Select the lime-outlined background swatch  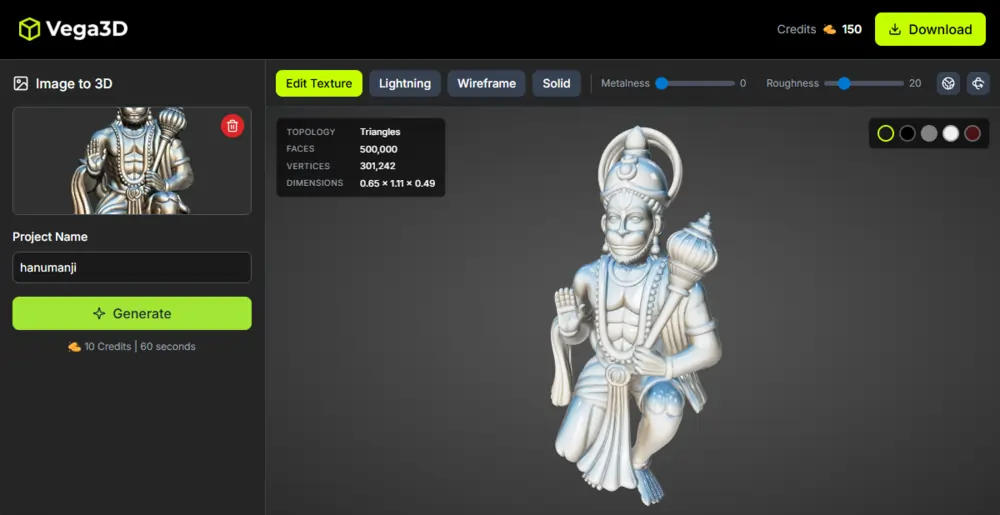[886, 133]
